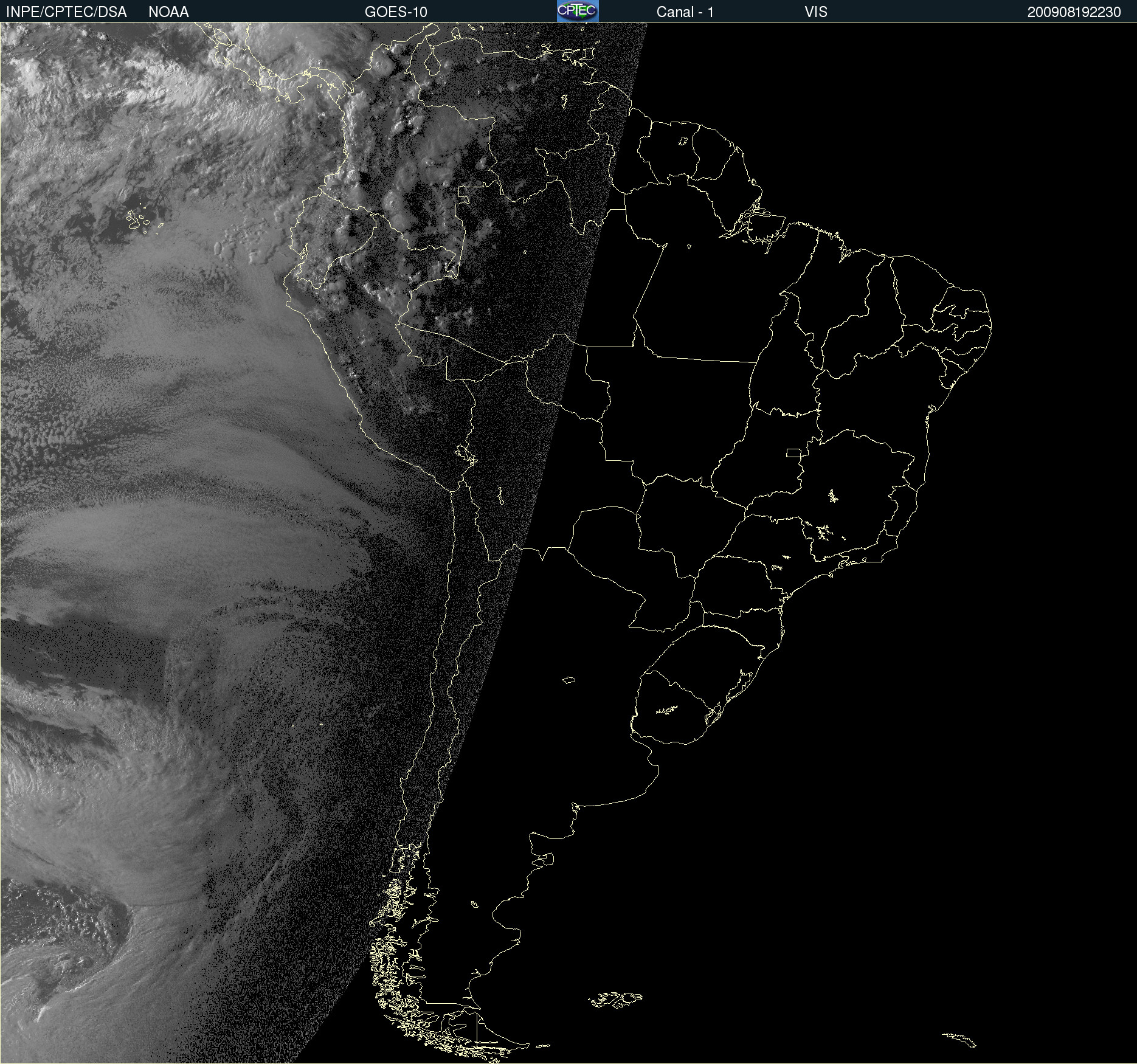This screenshot has width=1137, height=1064.
Task: Click the GOES-10 satellite label
Action: (x=396, y=12)
